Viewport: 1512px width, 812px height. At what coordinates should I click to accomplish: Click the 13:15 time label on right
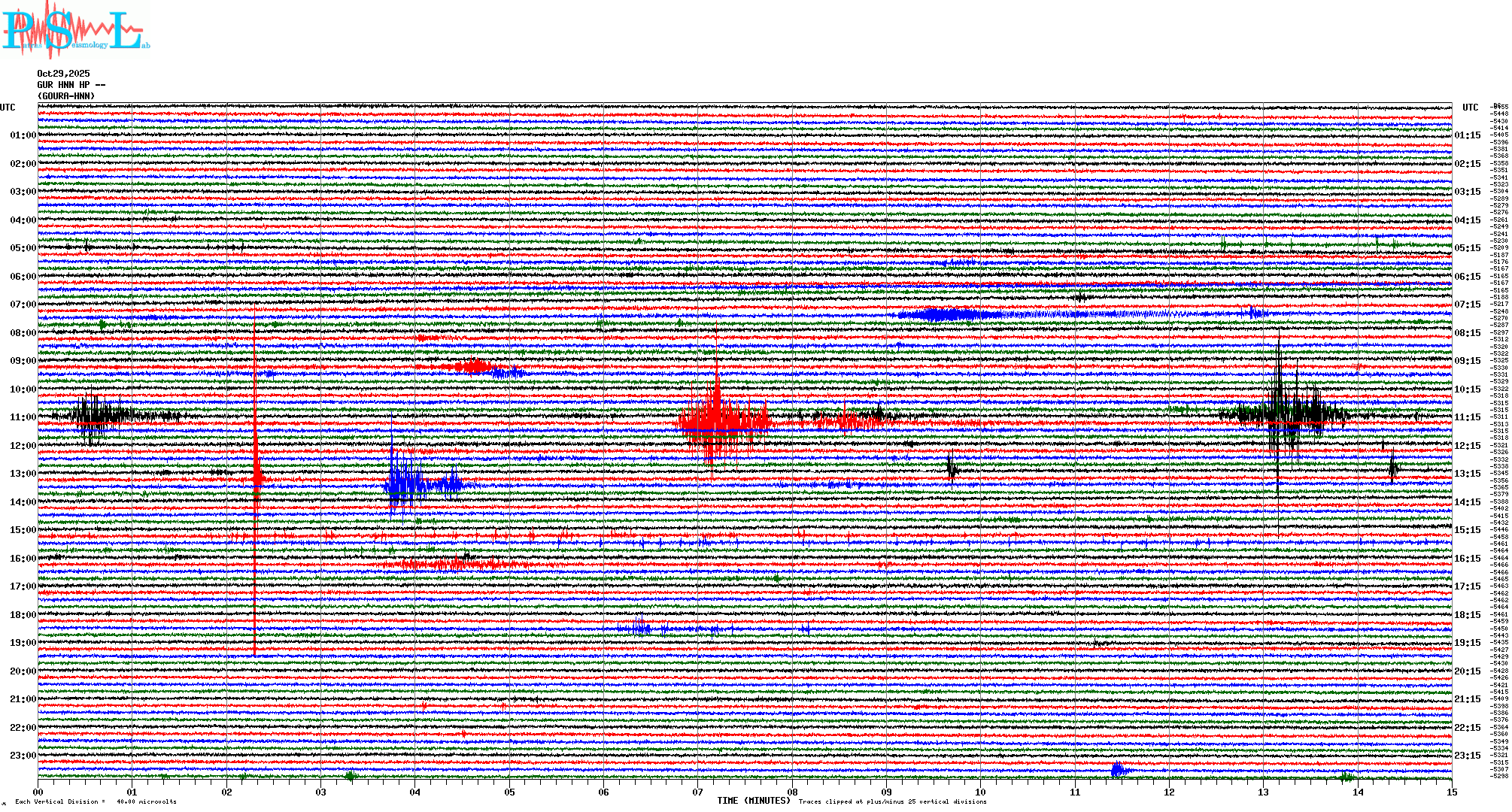click(1467, 474)
